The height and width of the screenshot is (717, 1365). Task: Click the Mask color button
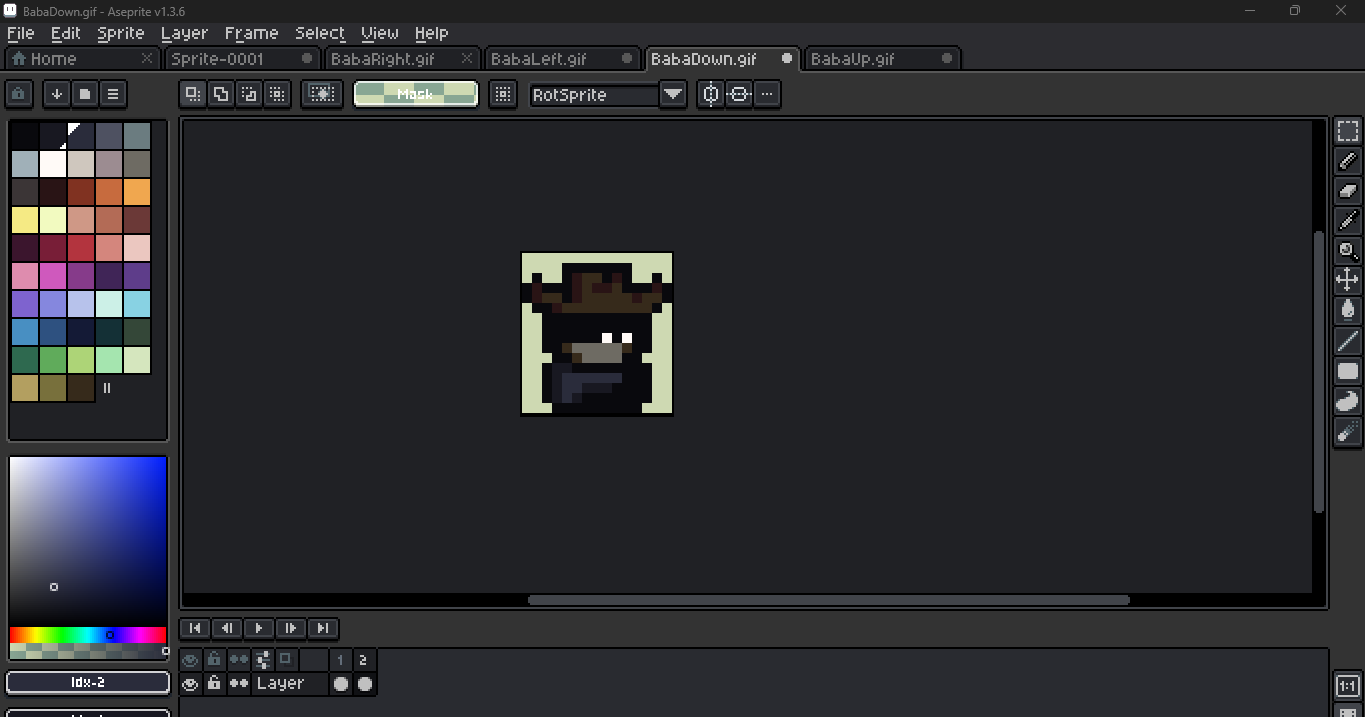pyautogui.click(x=415, y=94)
